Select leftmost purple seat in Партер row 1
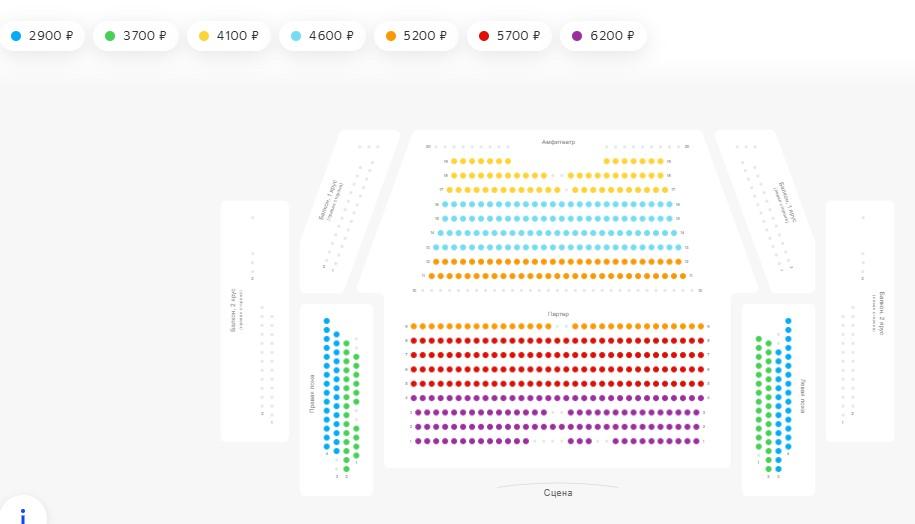The height and width of the screenshot is (524, 915). coord(417,441)
